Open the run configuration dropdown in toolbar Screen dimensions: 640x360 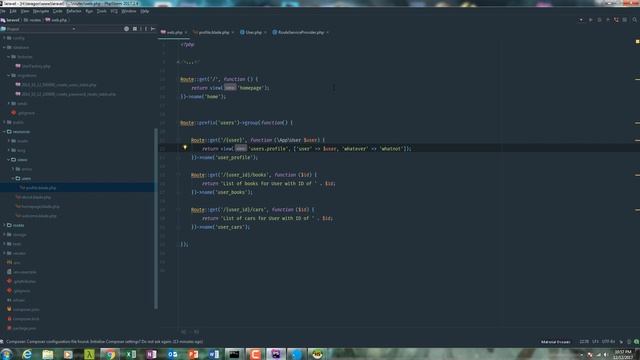[581, 20]
